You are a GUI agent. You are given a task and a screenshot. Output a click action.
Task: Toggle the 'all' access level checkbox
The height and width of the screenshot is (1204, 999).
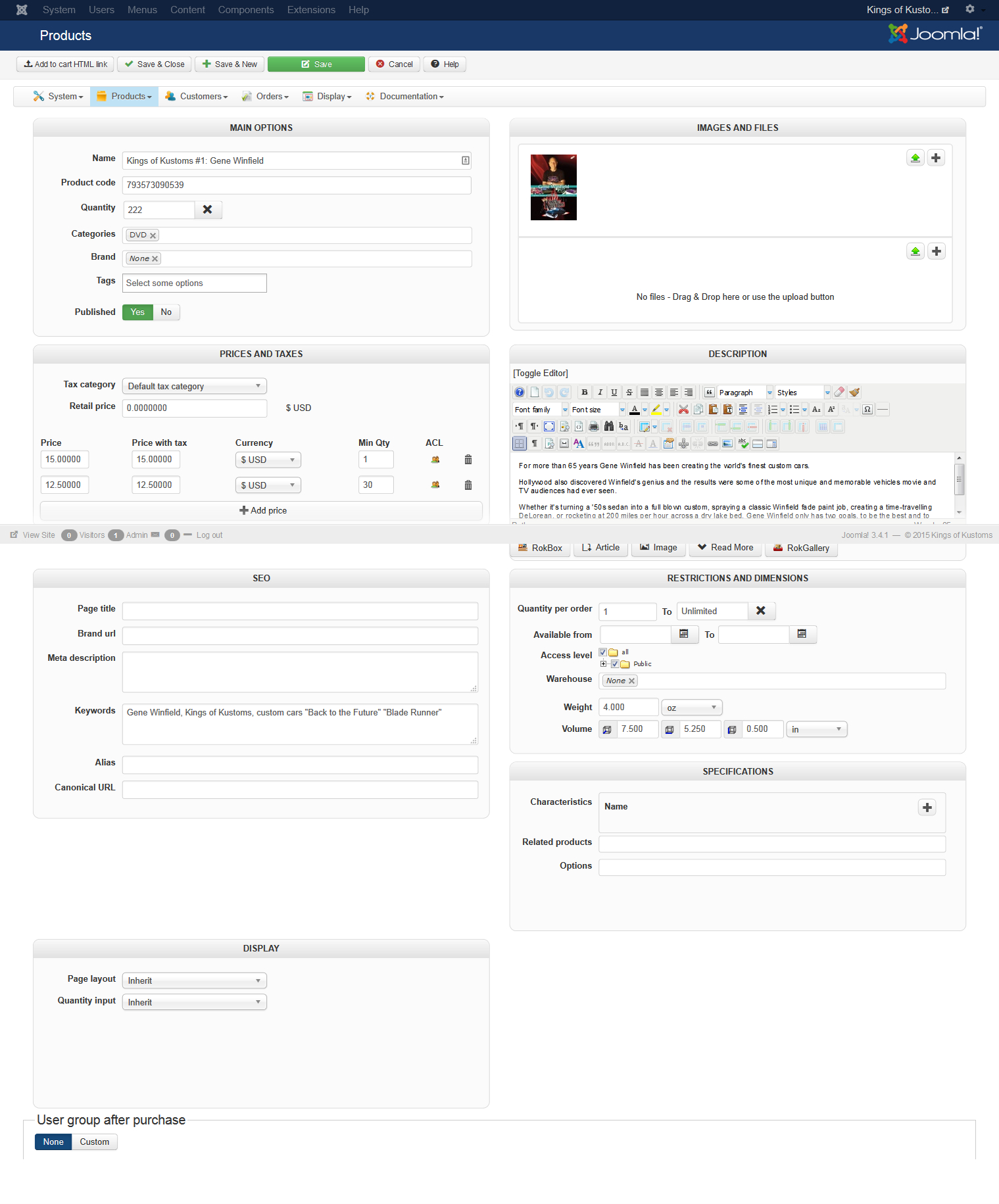(603, 652)
